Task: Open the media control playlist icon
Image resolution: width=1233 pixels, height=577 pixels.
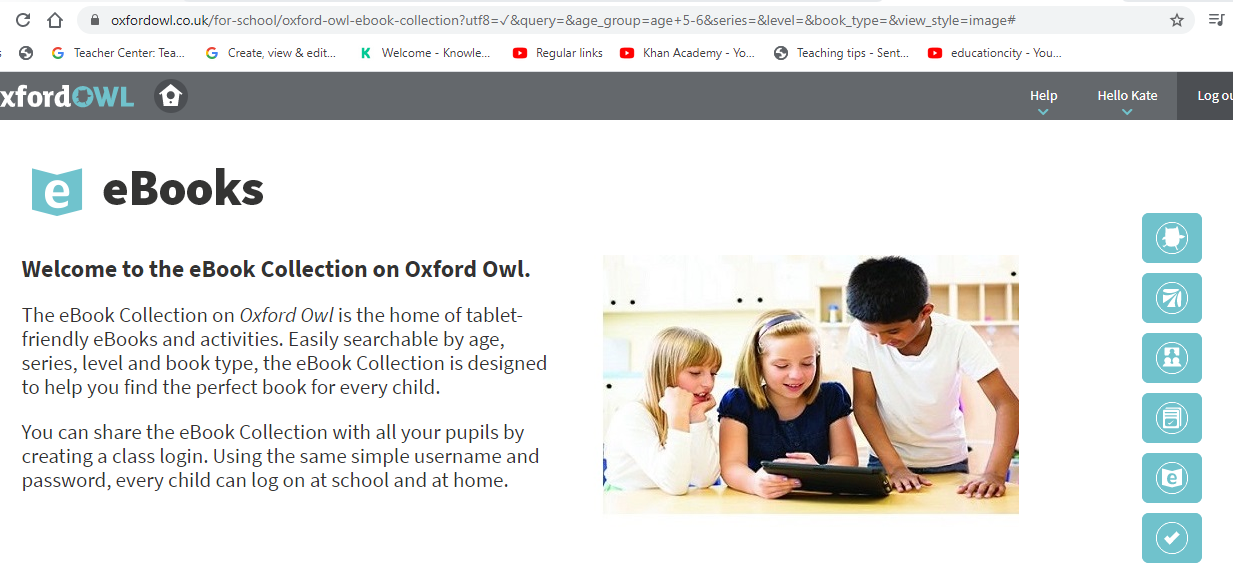Action: coord(1217,20)
